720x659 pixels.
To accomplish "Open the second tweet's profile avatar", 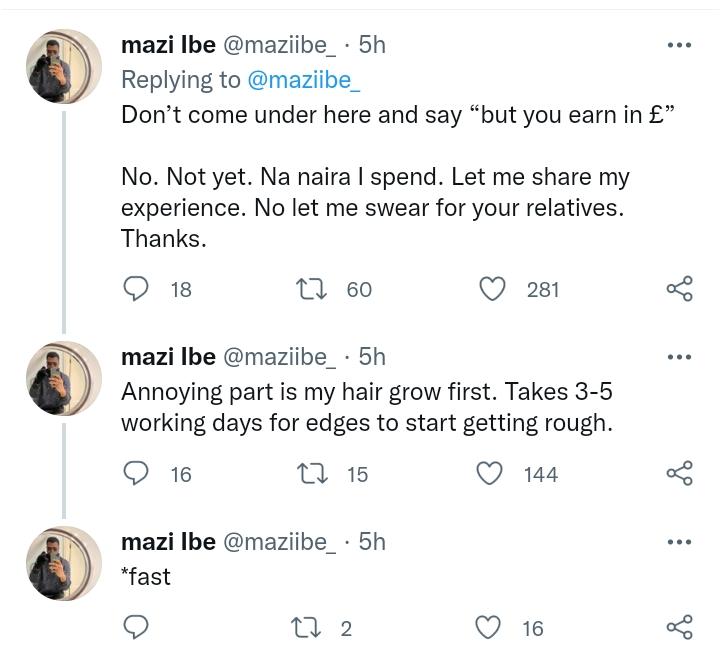I will pyautogui.click(x=64, y=378).
